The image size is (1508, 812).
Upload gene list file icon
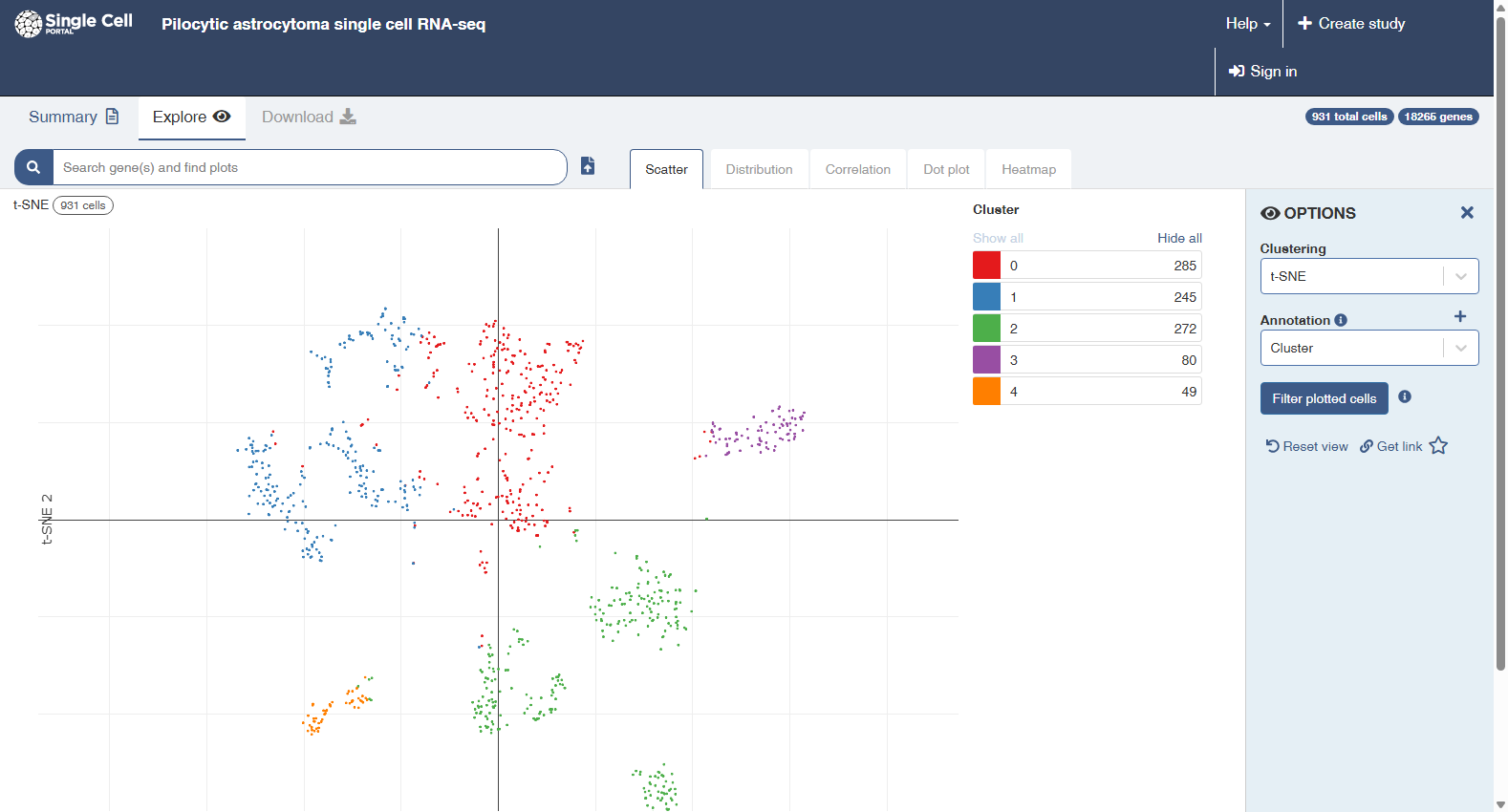588,166
